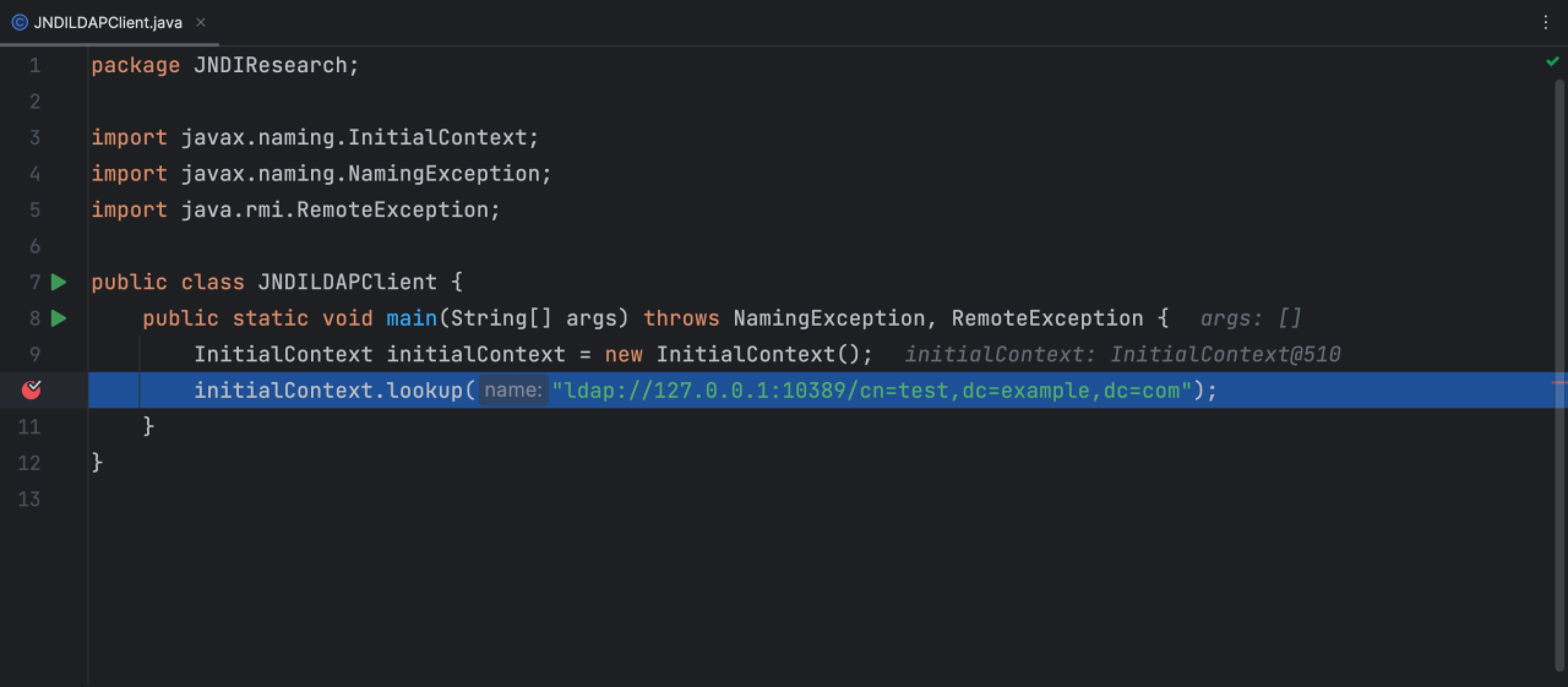This screenshot has width=1568, height=687.
Task: Click line number 9 in the gutter
Action: click(x=35, y=355)
